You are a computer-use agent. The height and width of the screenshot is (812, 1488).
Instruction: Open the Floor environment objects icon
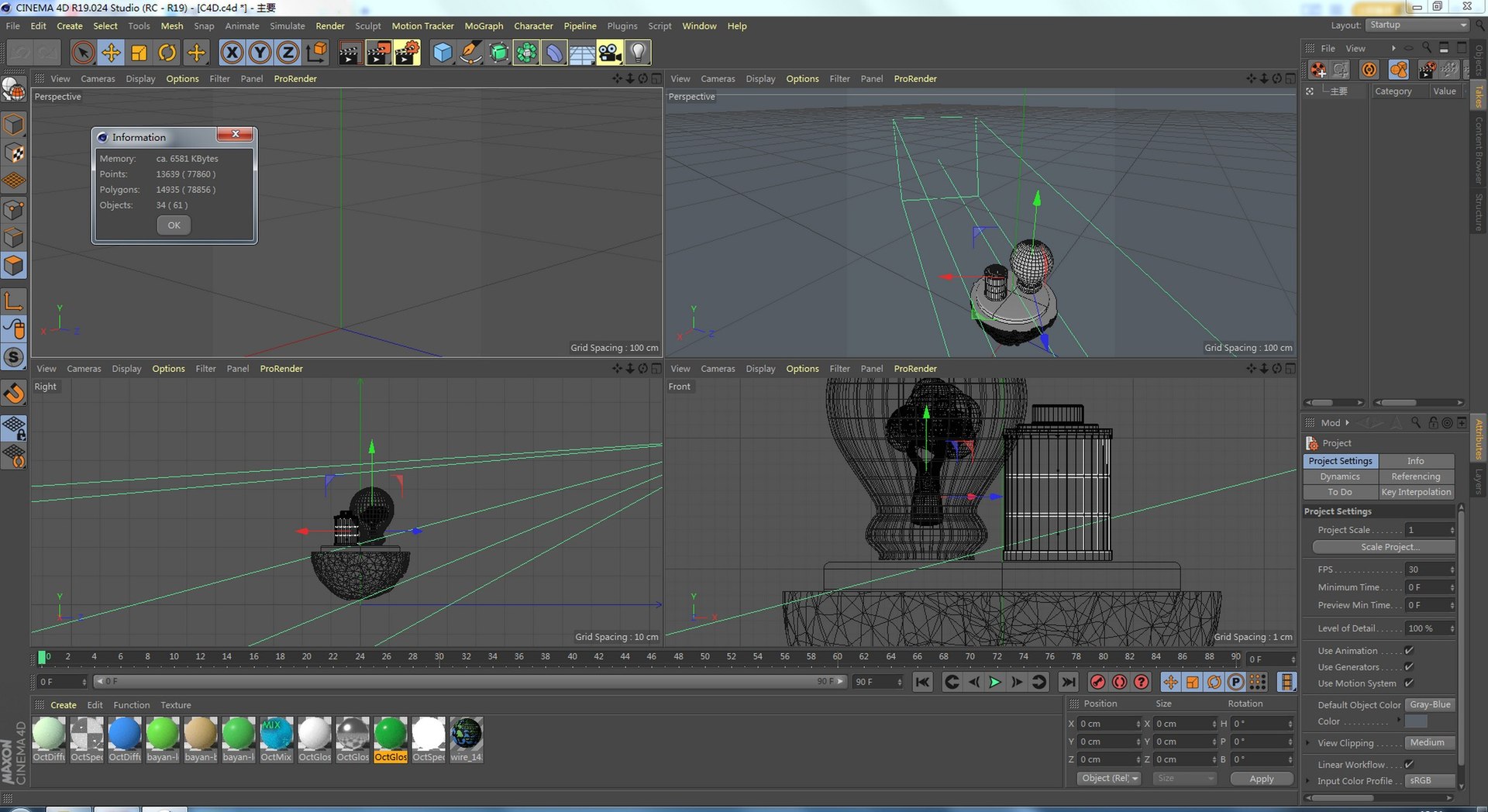tap(582, 53)
